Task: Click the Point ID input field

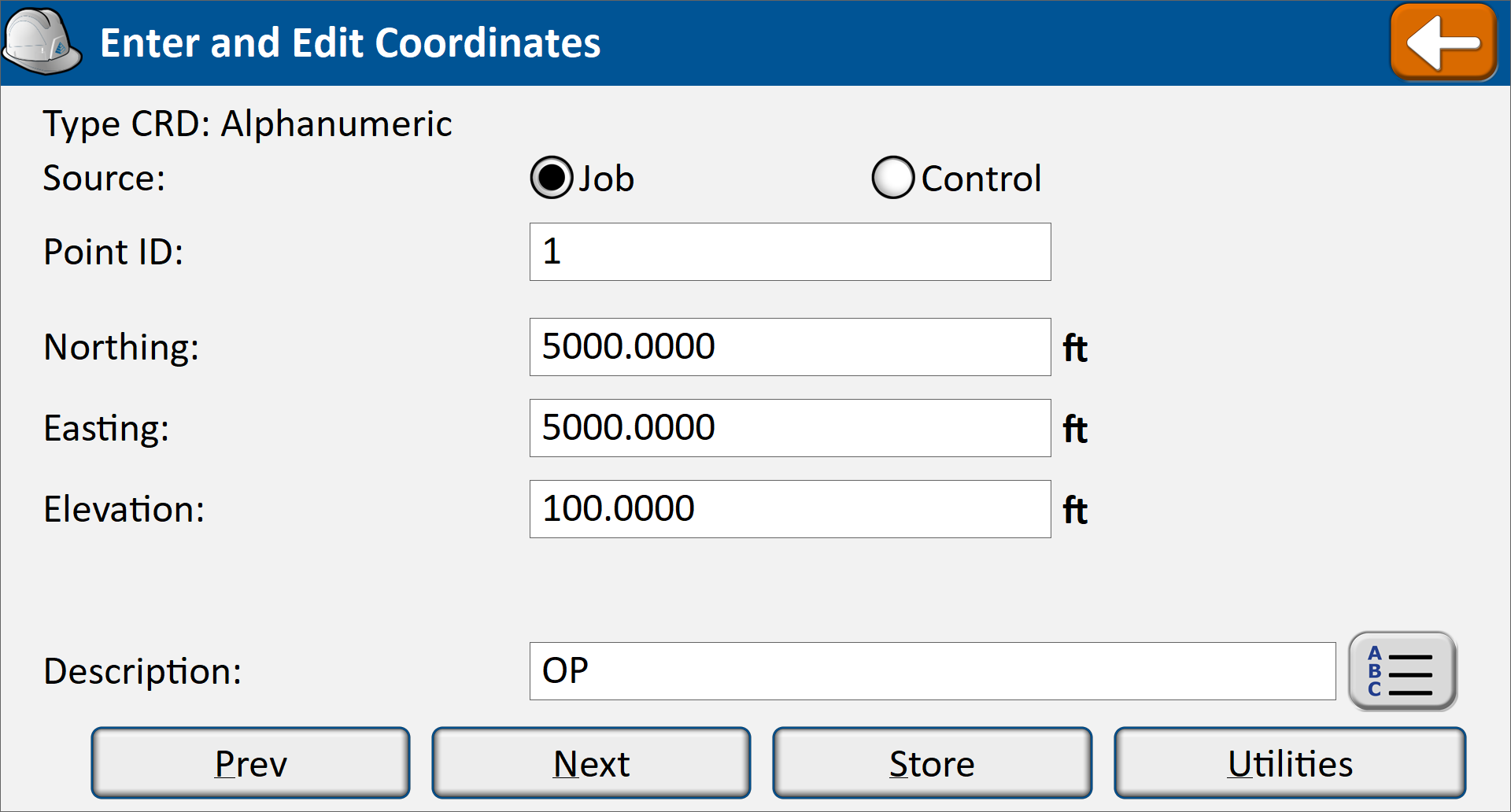Action: click(x=790, y=252)
